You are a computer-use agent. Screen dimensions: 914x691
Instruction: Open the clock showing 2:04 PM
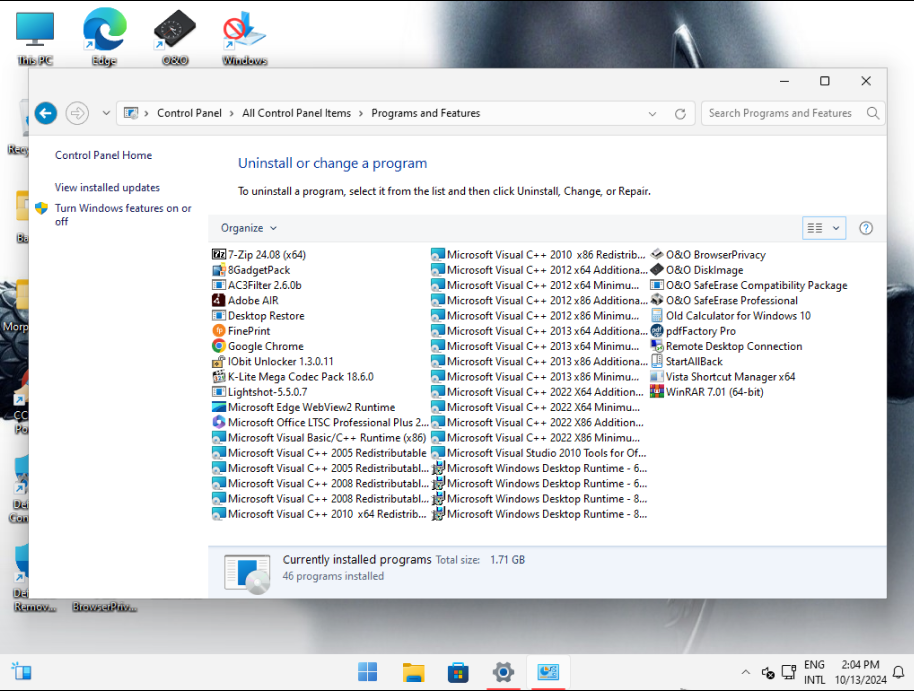click(860, 672)
